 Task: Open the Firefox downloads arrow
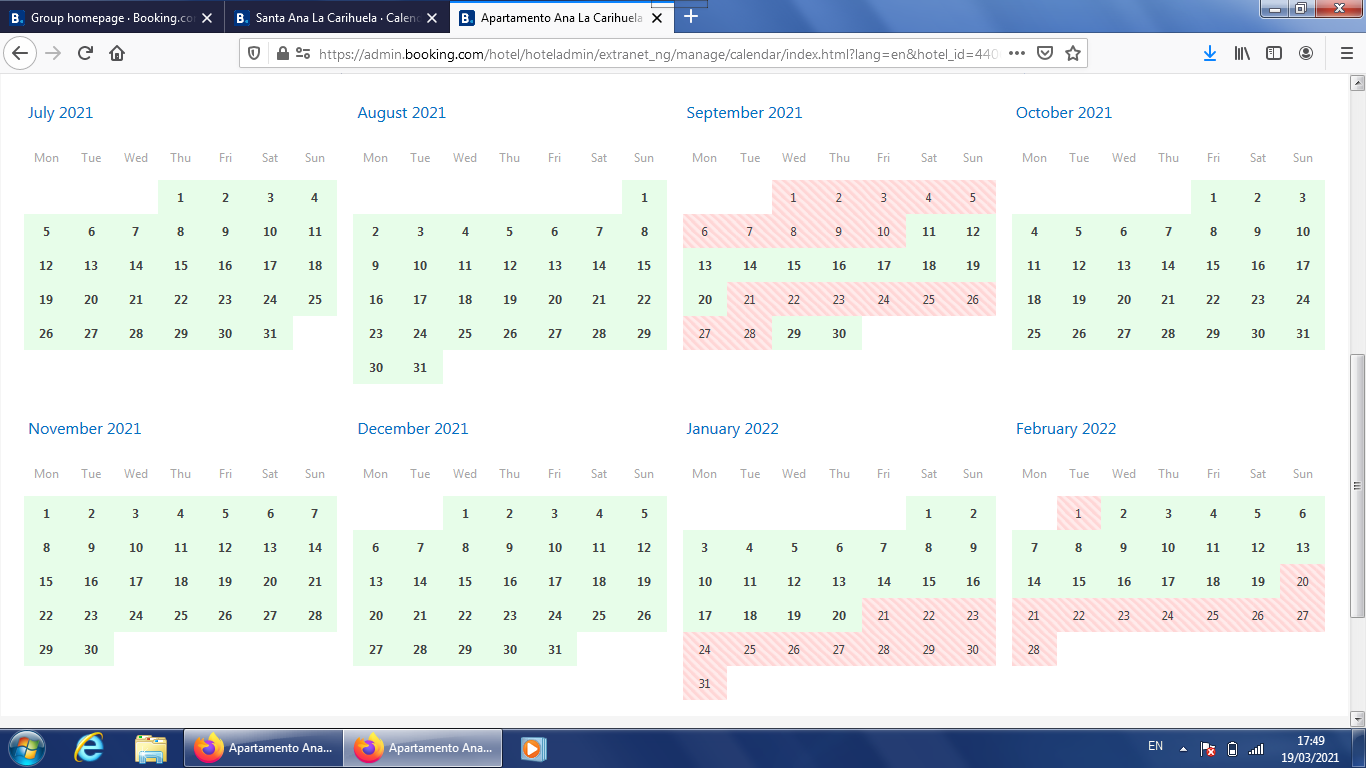(1209, 54)
